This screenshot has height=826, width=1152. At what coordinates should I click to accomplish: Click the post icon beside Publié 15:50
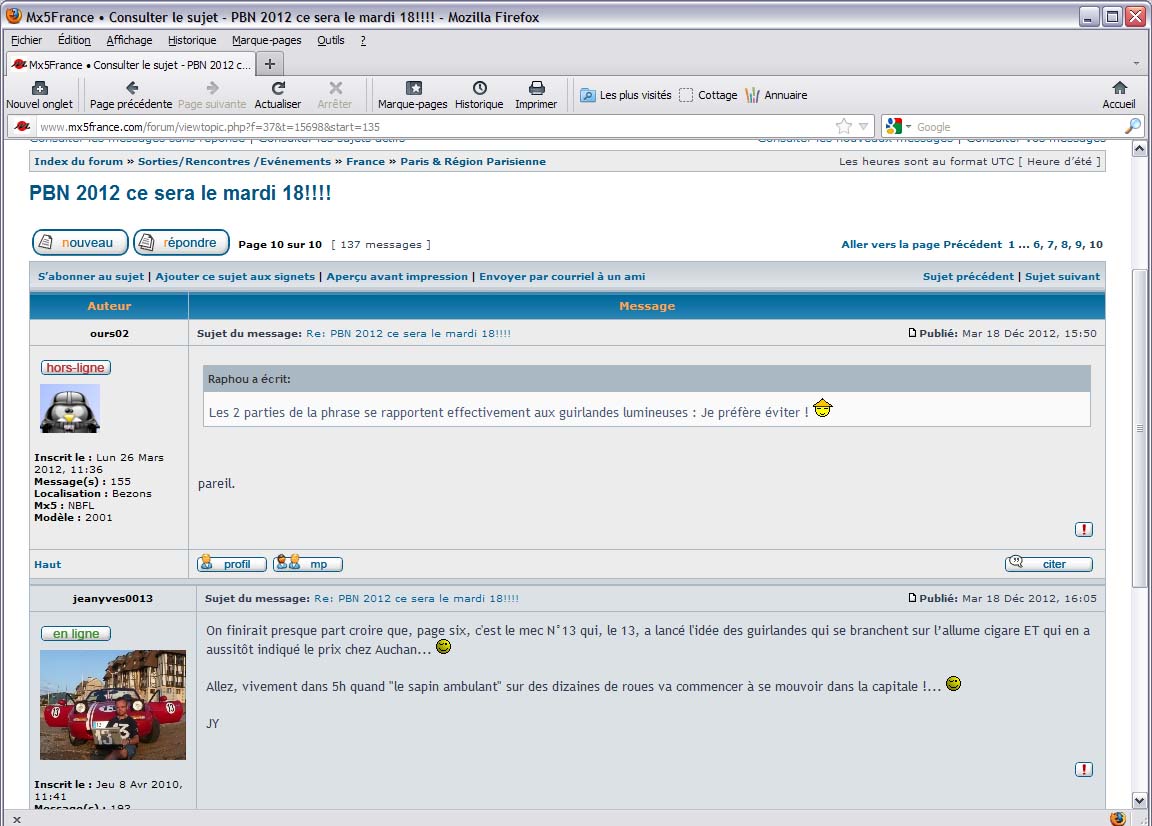912,333
